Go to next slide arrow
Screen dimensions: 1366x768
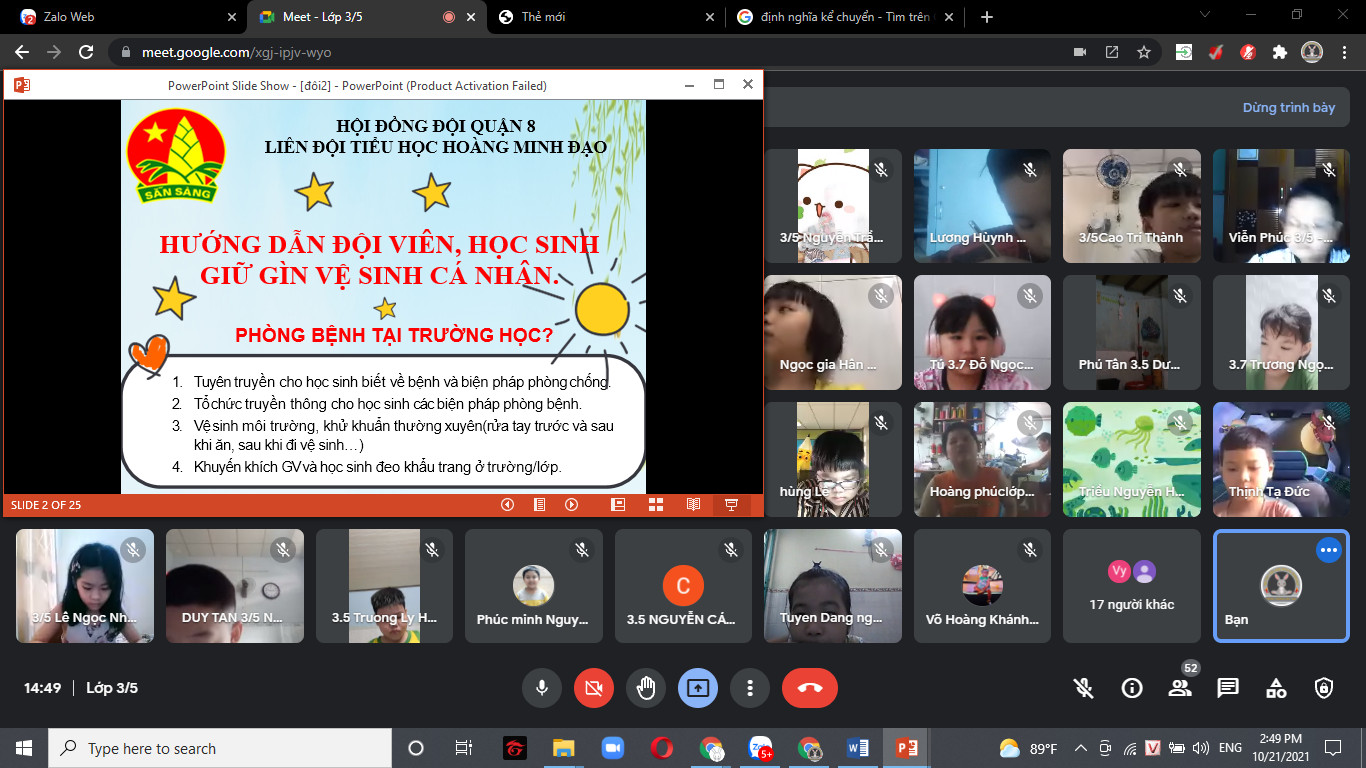tap(572, 505)
